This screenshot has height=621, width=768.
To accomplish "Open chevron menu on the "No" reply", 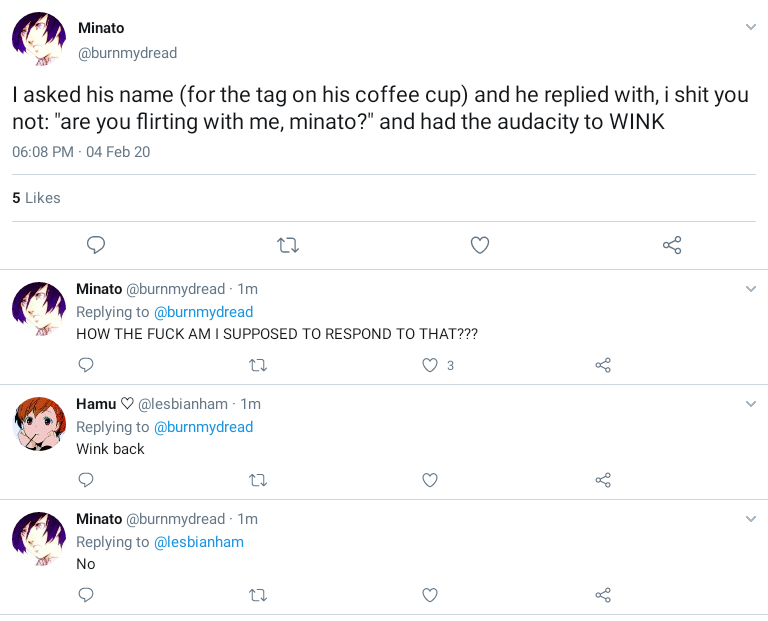I will pyautogui.click(x=751, y=519).
